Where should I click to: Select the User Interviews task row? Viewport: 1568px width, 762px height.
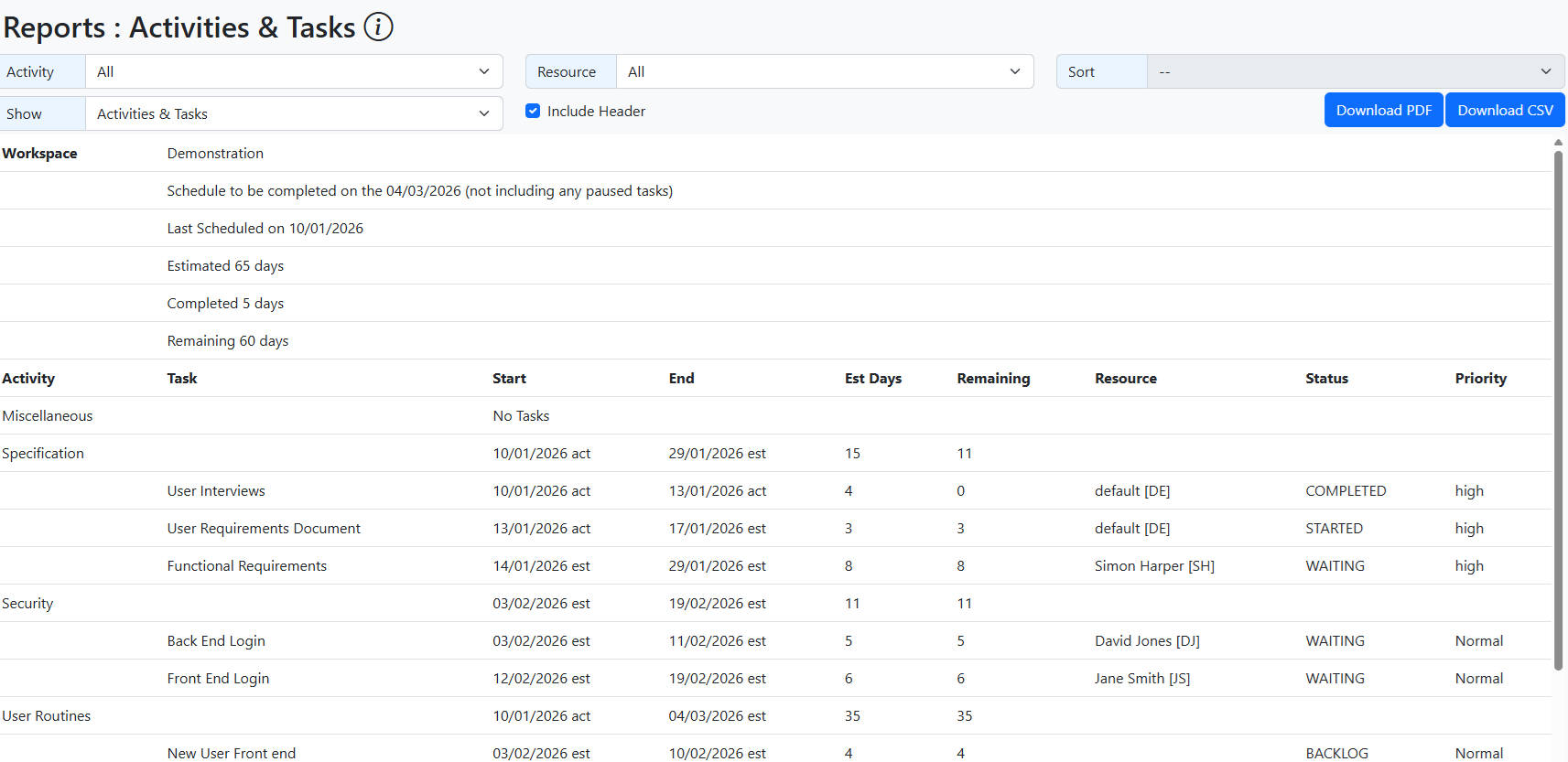point(216,491)
